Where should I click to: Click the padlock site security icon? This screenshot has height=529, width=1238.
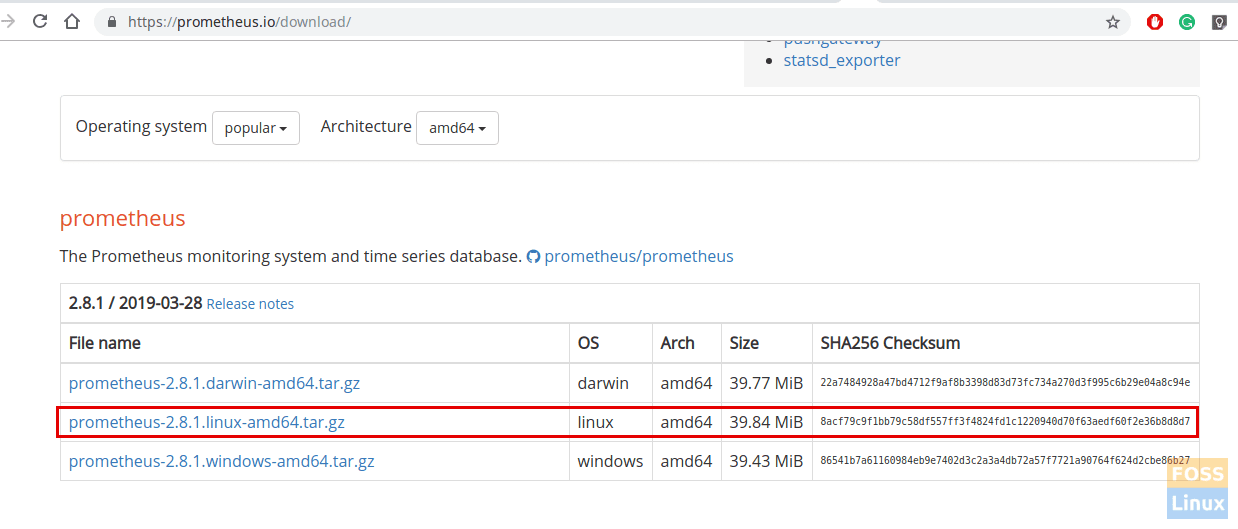[110, 22]
